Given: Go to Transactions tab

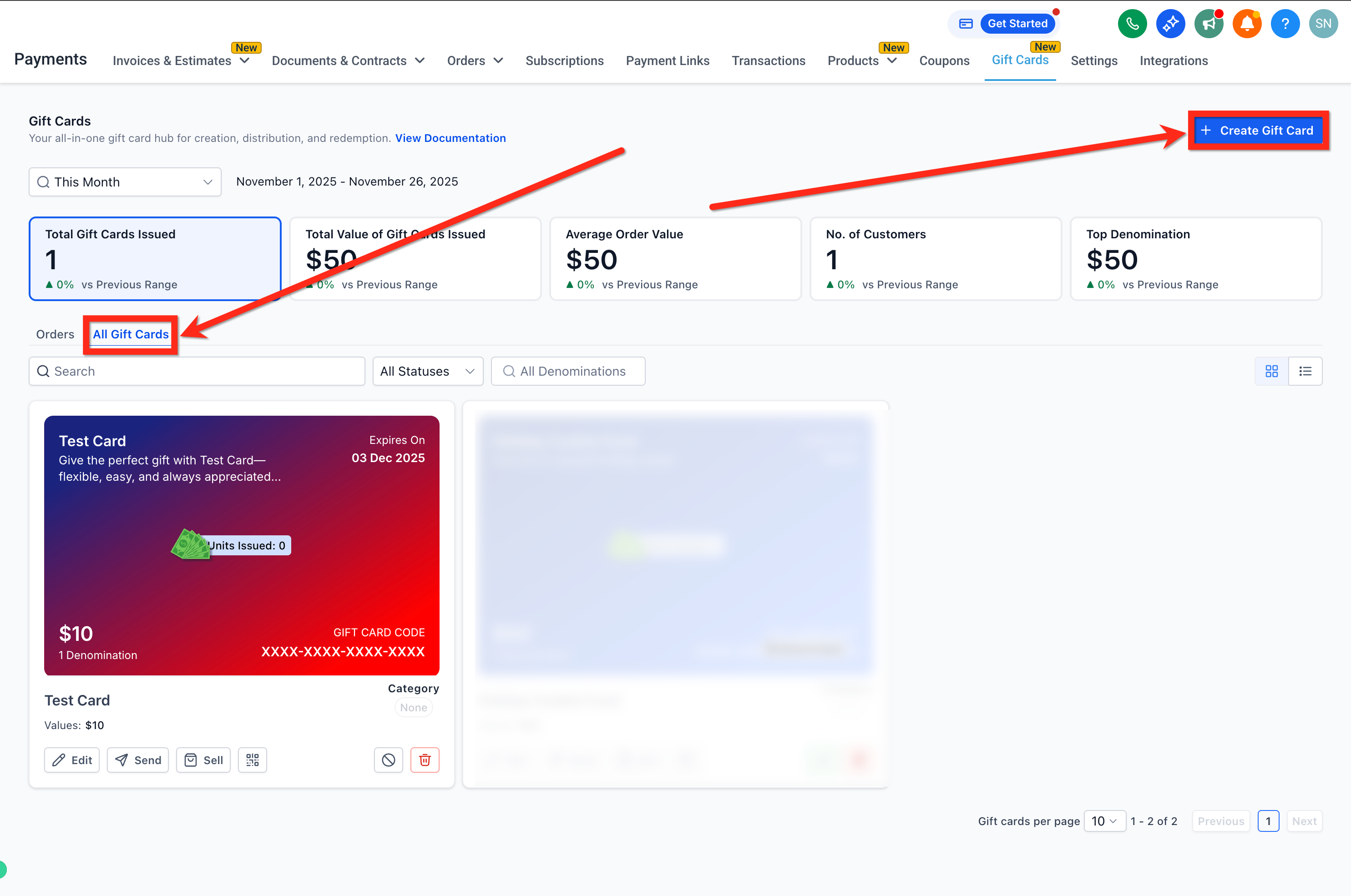Looking at the screenshot, I should click(769, 60).
